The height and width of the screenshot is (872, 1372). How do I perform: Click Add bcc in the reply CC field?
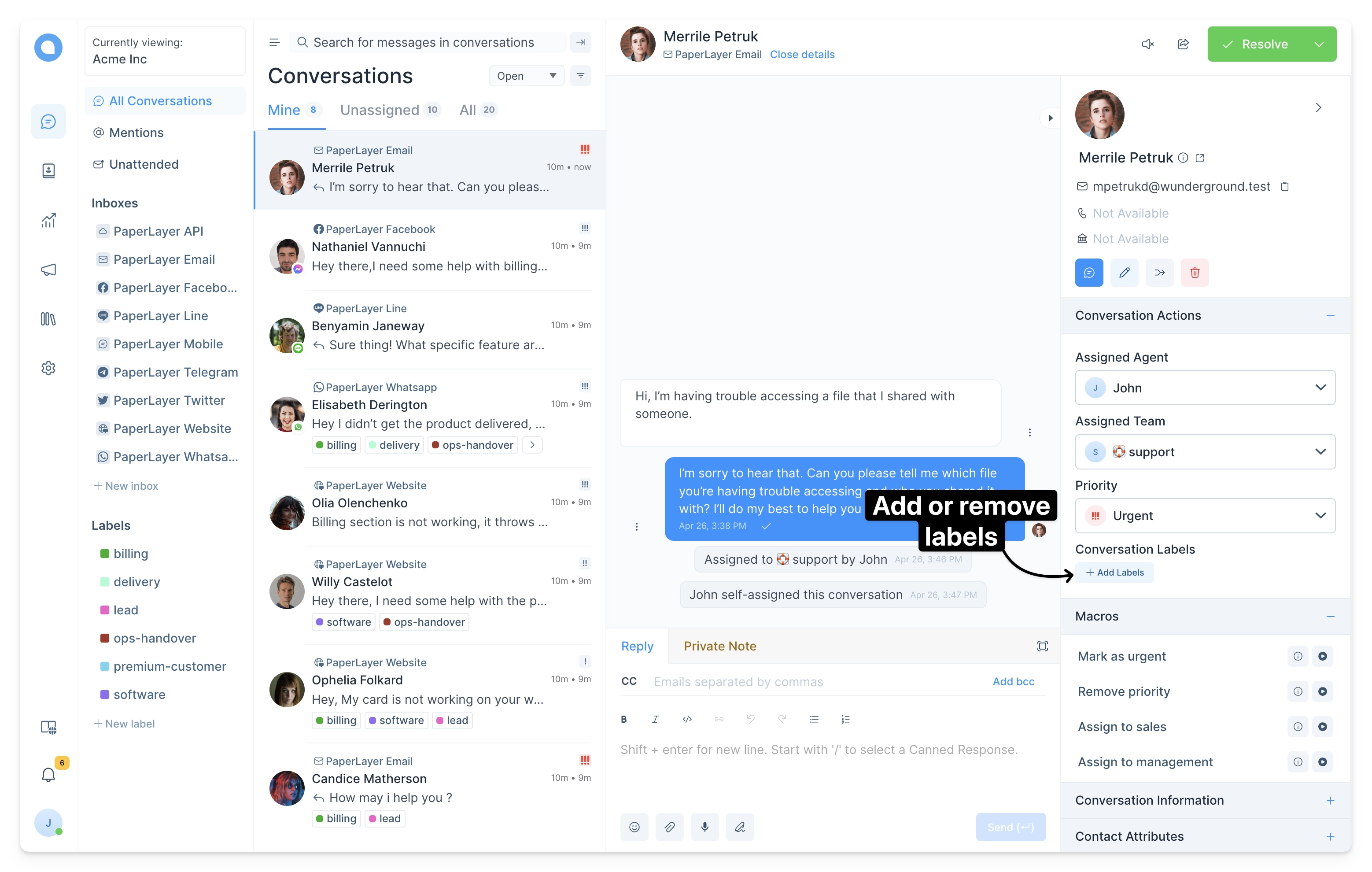[x=1014, y=681]
